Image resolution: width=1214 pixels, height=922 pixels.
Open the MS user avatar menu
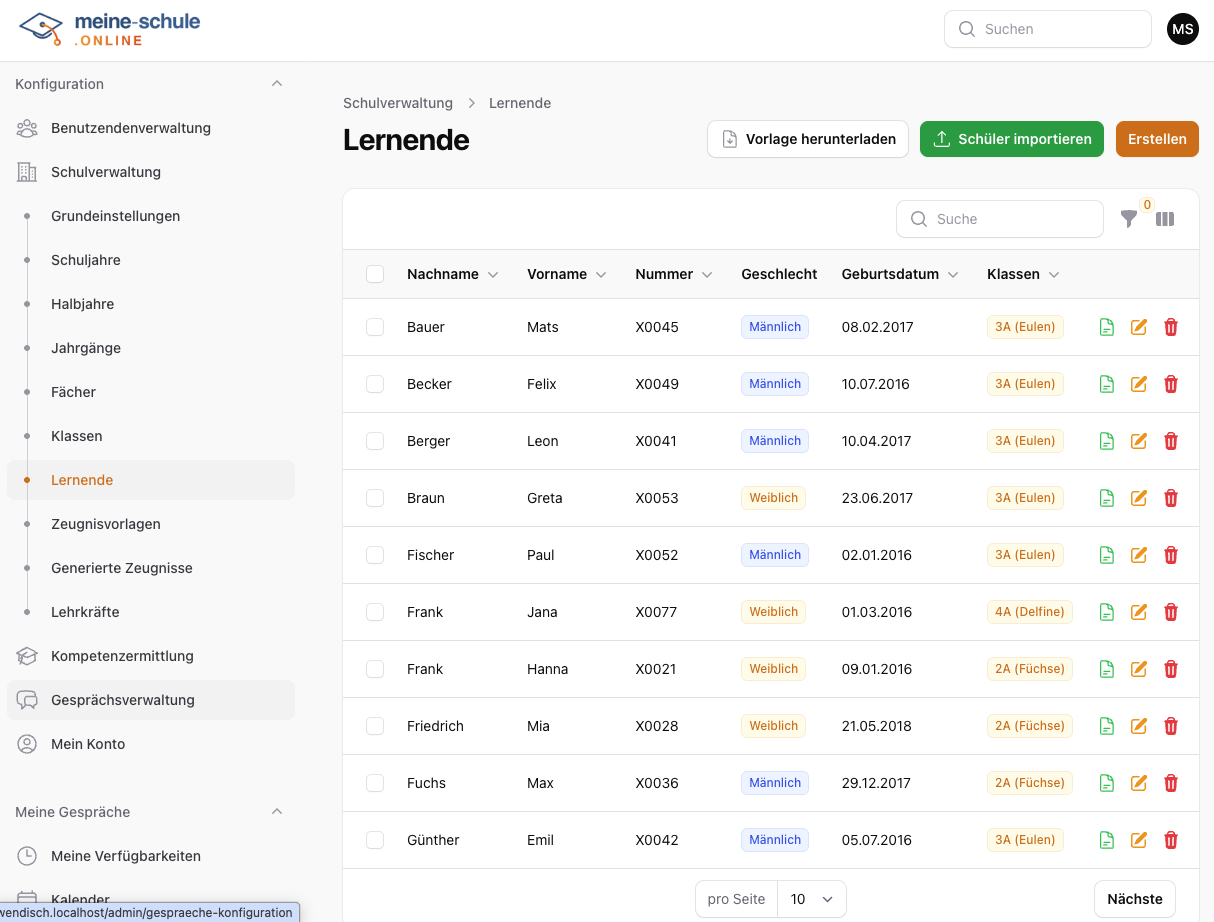pyautogui.click(x=1183, y=29)
